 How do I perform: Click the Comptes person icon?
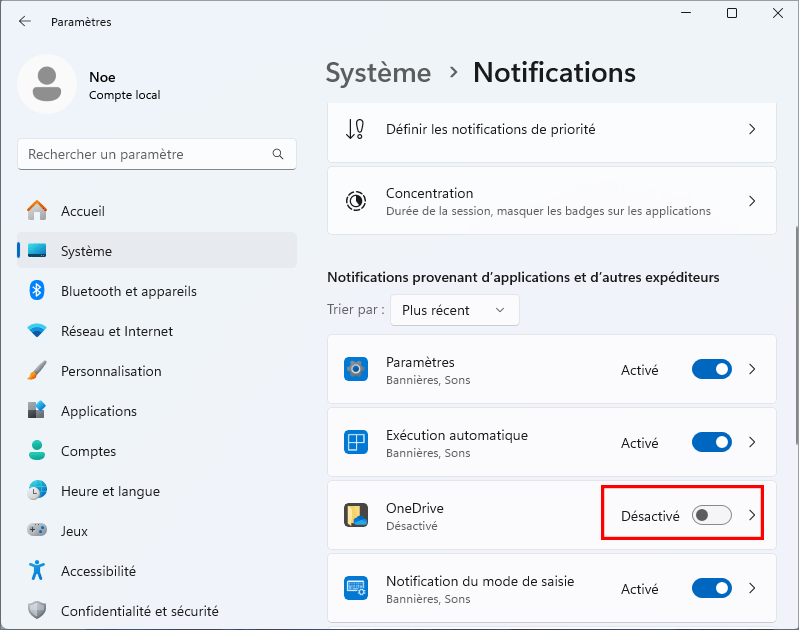(37, 451)
